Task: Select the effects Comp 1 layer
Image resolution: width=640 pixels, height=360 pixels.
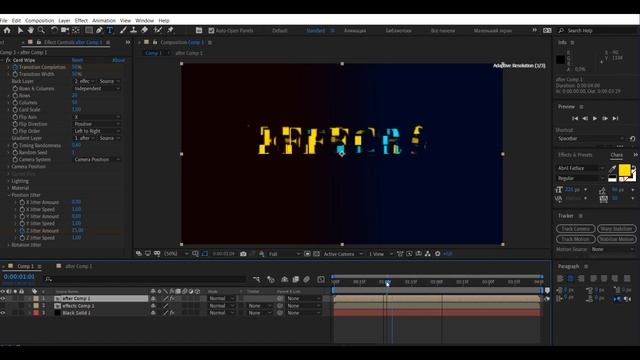Action: [78, 306]
